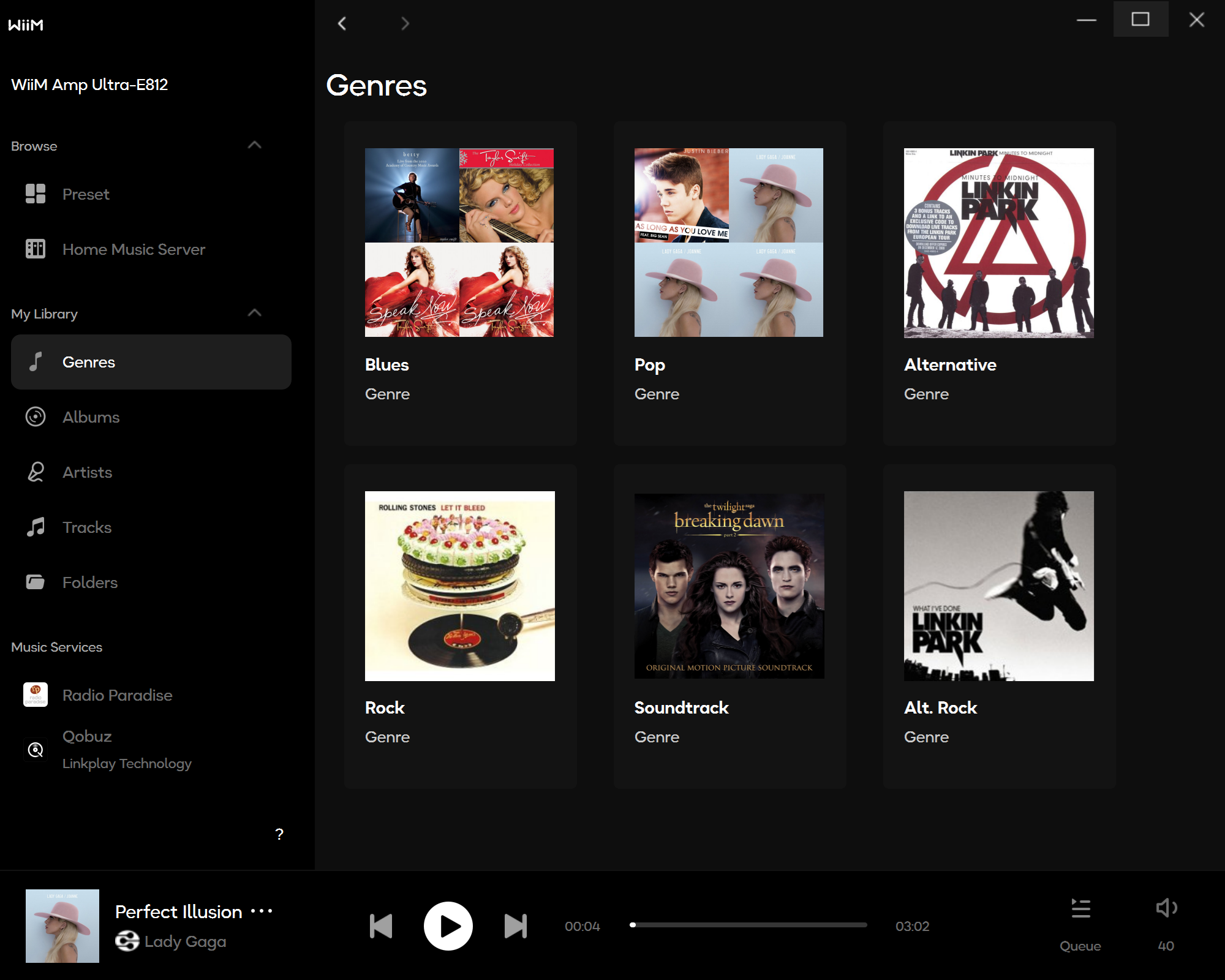Open the Queue panel icon
The height and width of the screenshot is (980, 1225).
[x=1081, y=910]
